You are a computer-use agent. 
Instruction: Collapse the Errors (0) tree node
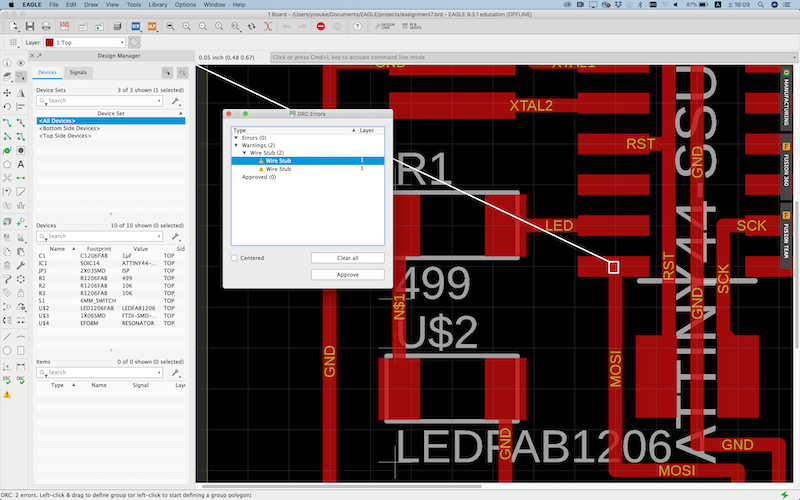(236, 138)
